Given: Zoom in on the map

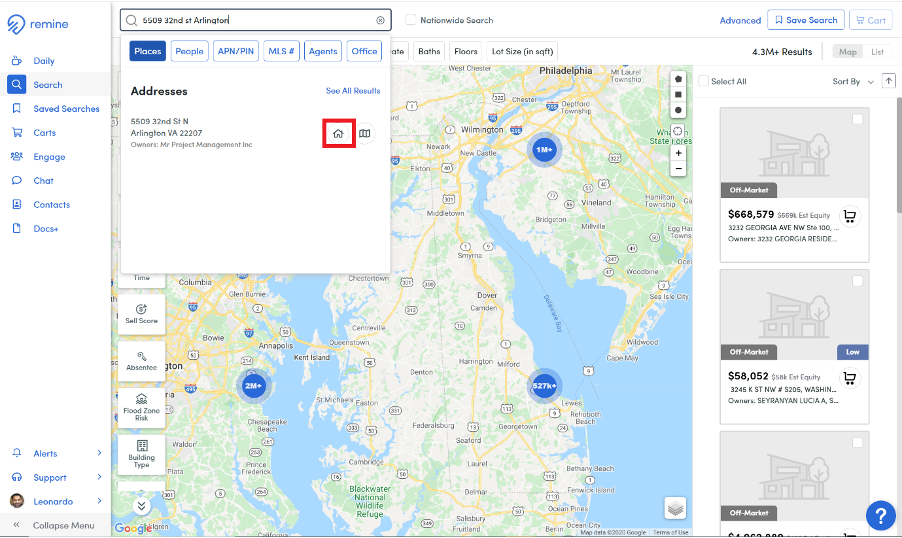Looking at the screenshot, I should click(678, 153).
